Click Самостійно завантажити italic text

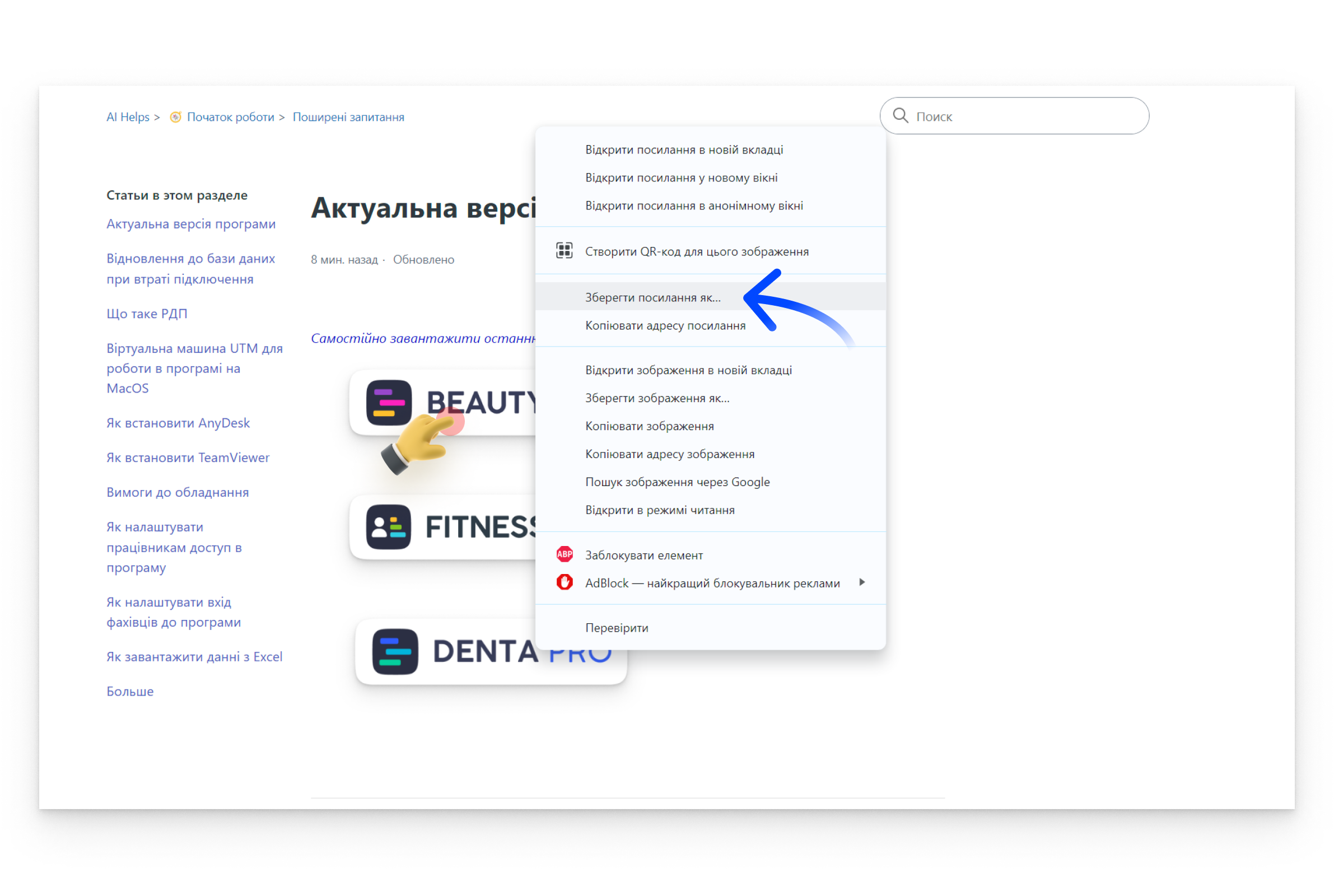[423, 338]
